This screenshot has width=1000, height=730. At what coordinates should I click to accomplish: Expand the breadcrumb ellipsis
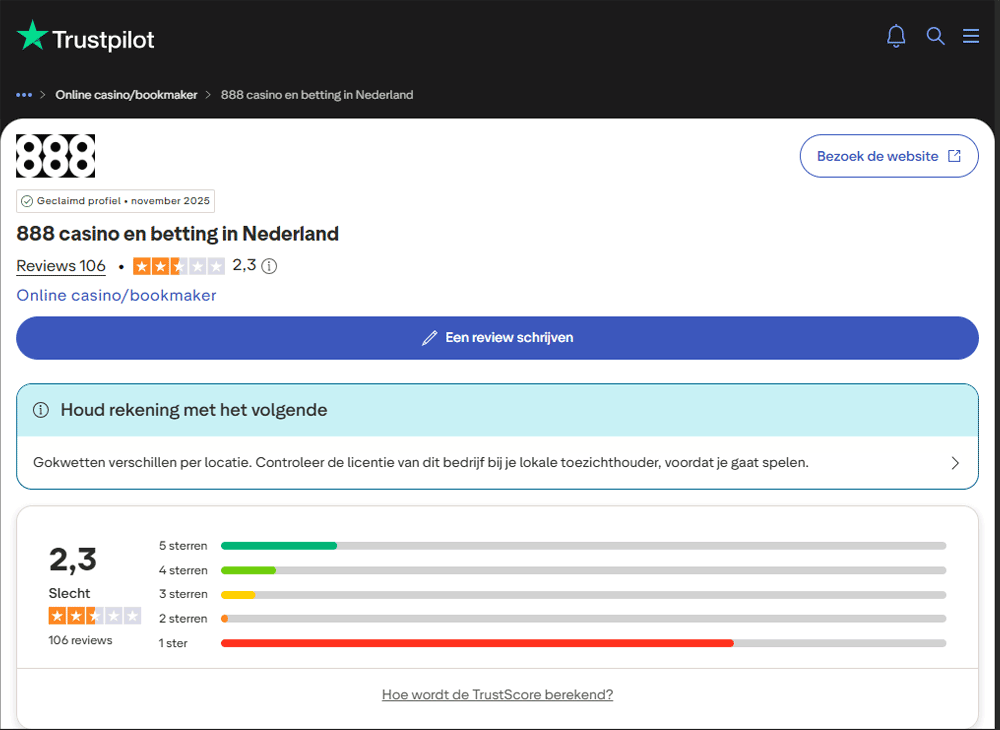click(24, 95)
